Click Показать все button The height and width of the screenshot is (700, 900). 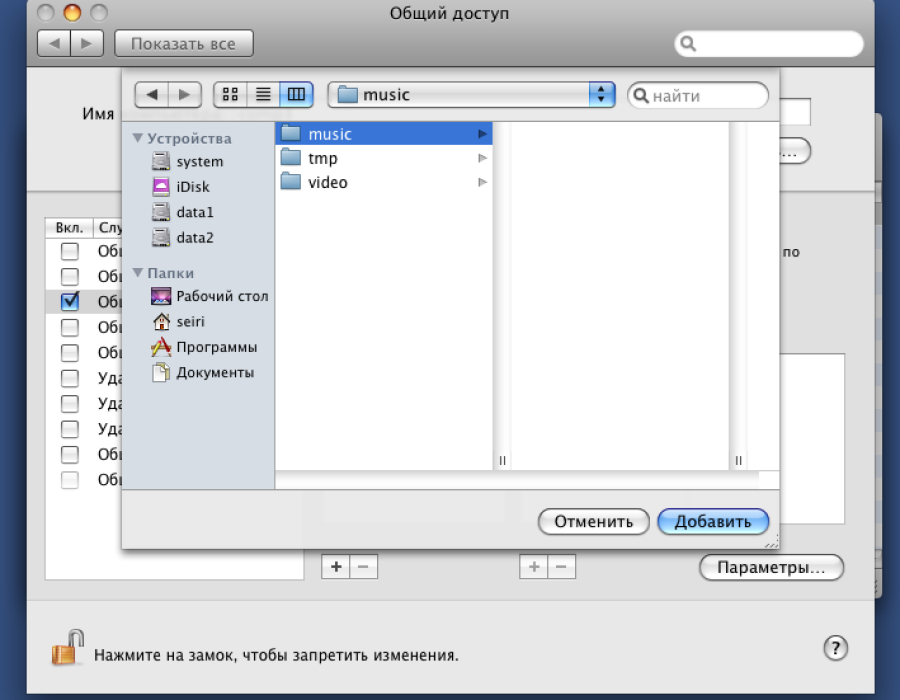[x=184, y=44]
